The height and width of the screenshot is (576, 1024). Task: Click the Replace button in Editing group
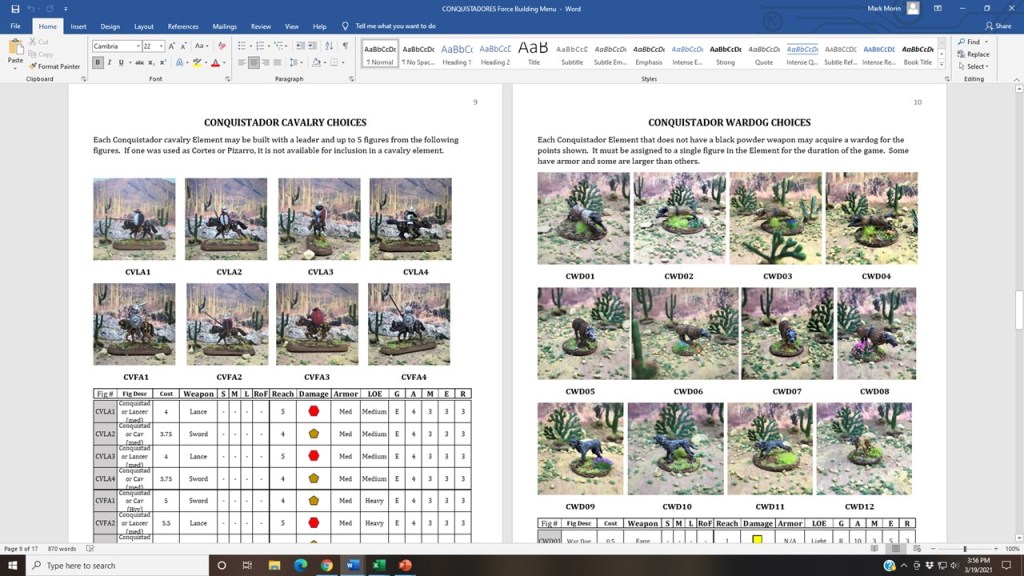(973, 54)
